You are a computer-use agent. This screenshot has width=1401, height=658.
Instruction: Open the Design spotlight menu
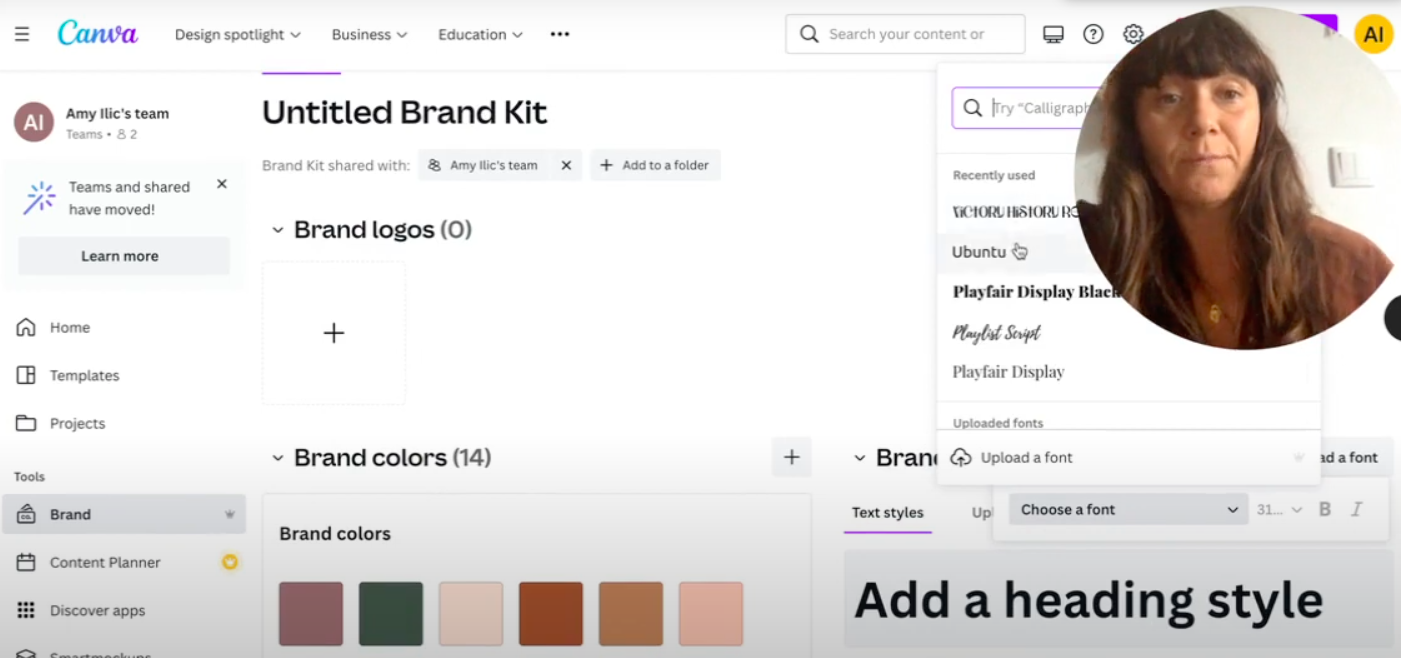pos(238,34)
